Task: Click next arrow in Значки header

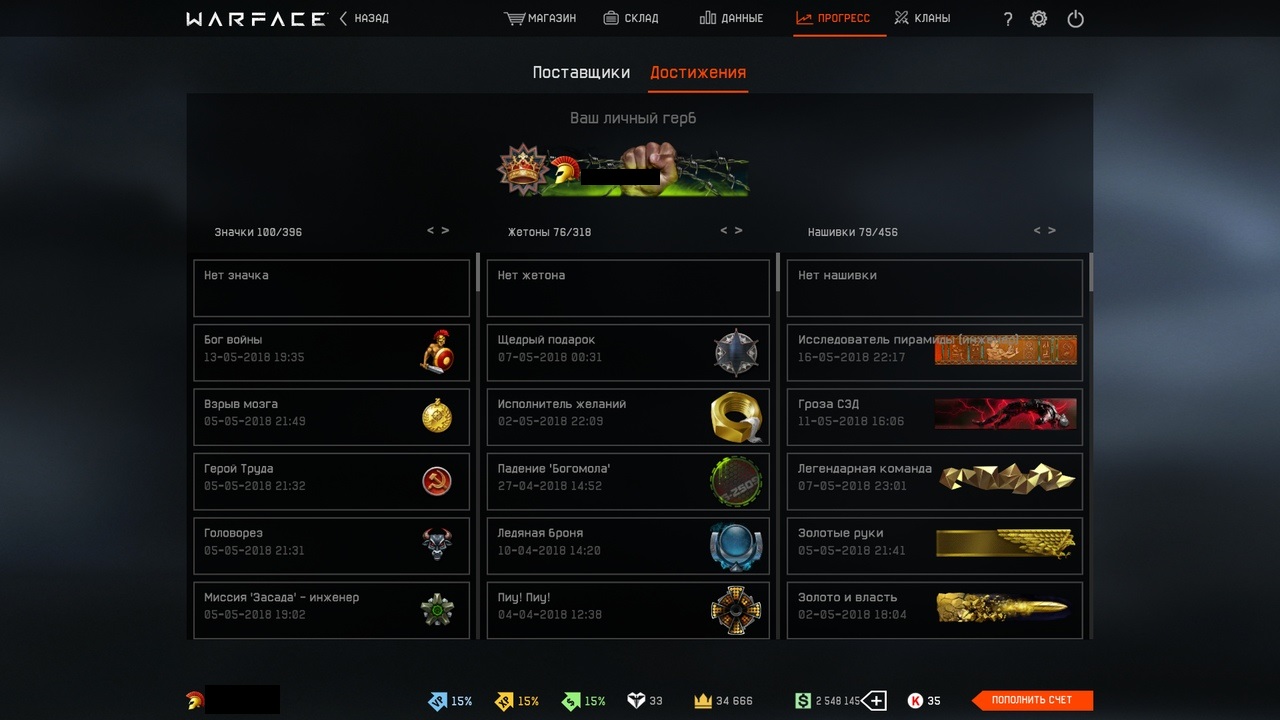Action: point(445,230)
